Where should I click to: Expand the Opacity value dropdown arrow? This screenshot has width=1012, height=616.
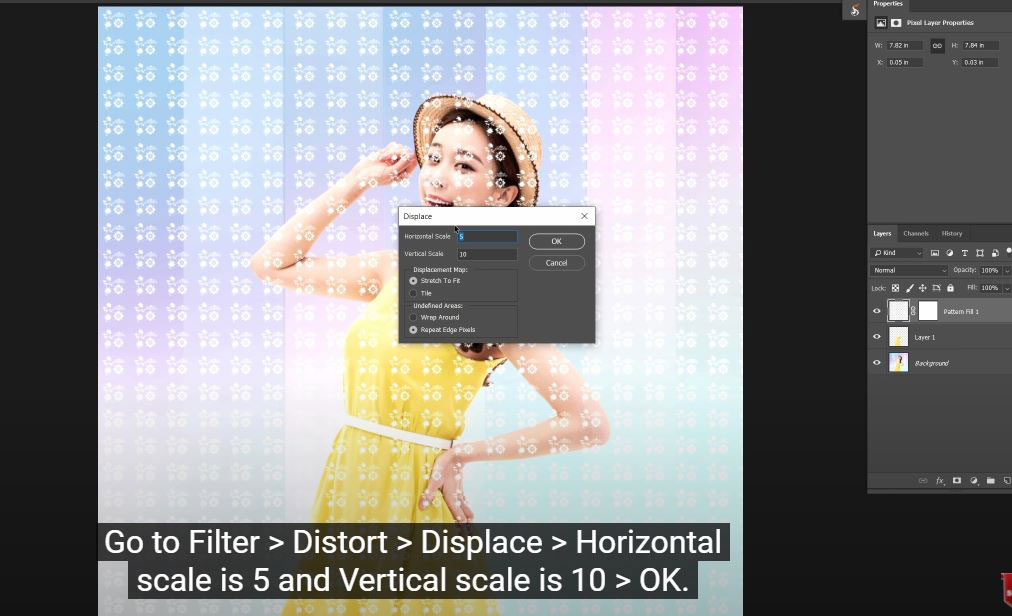tap(1006, 271)
